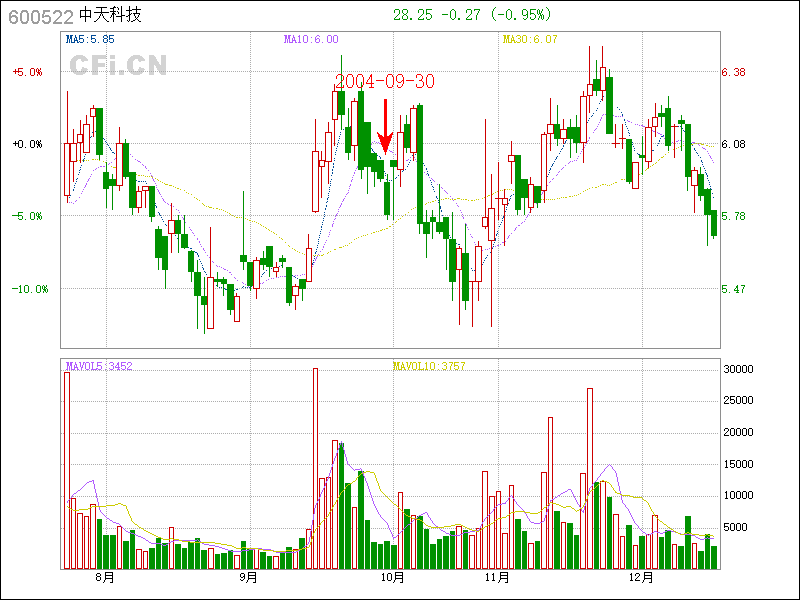
Task: Click the price quote 28.25 -0.27 (-0.95%)
Action: tap(472, 15)
